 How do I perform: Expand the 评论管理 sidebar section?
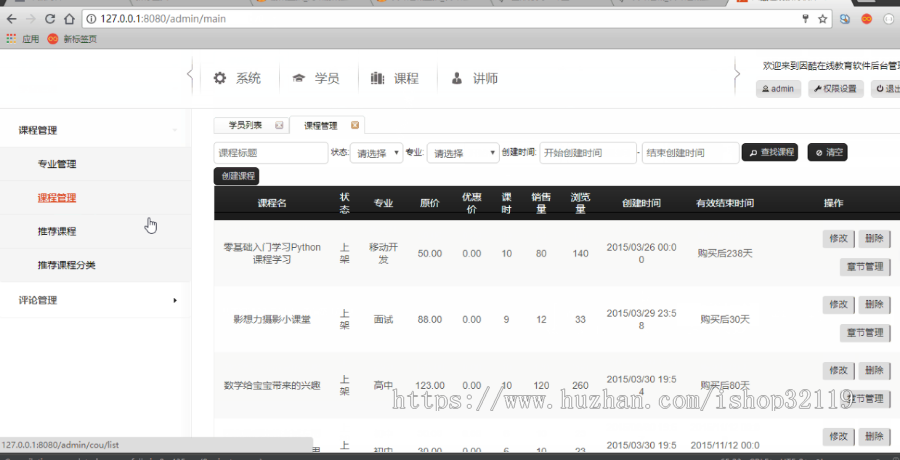(x=95, y=300)
